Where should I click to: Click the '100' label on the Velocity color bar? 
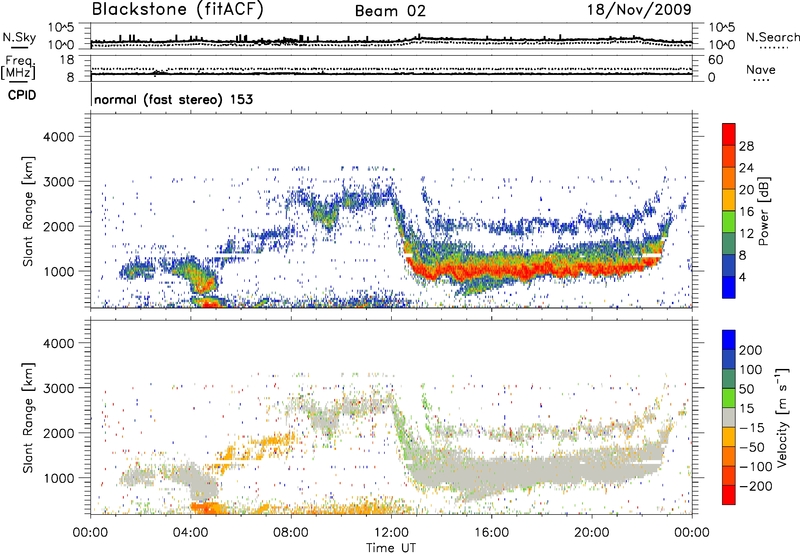750,370
